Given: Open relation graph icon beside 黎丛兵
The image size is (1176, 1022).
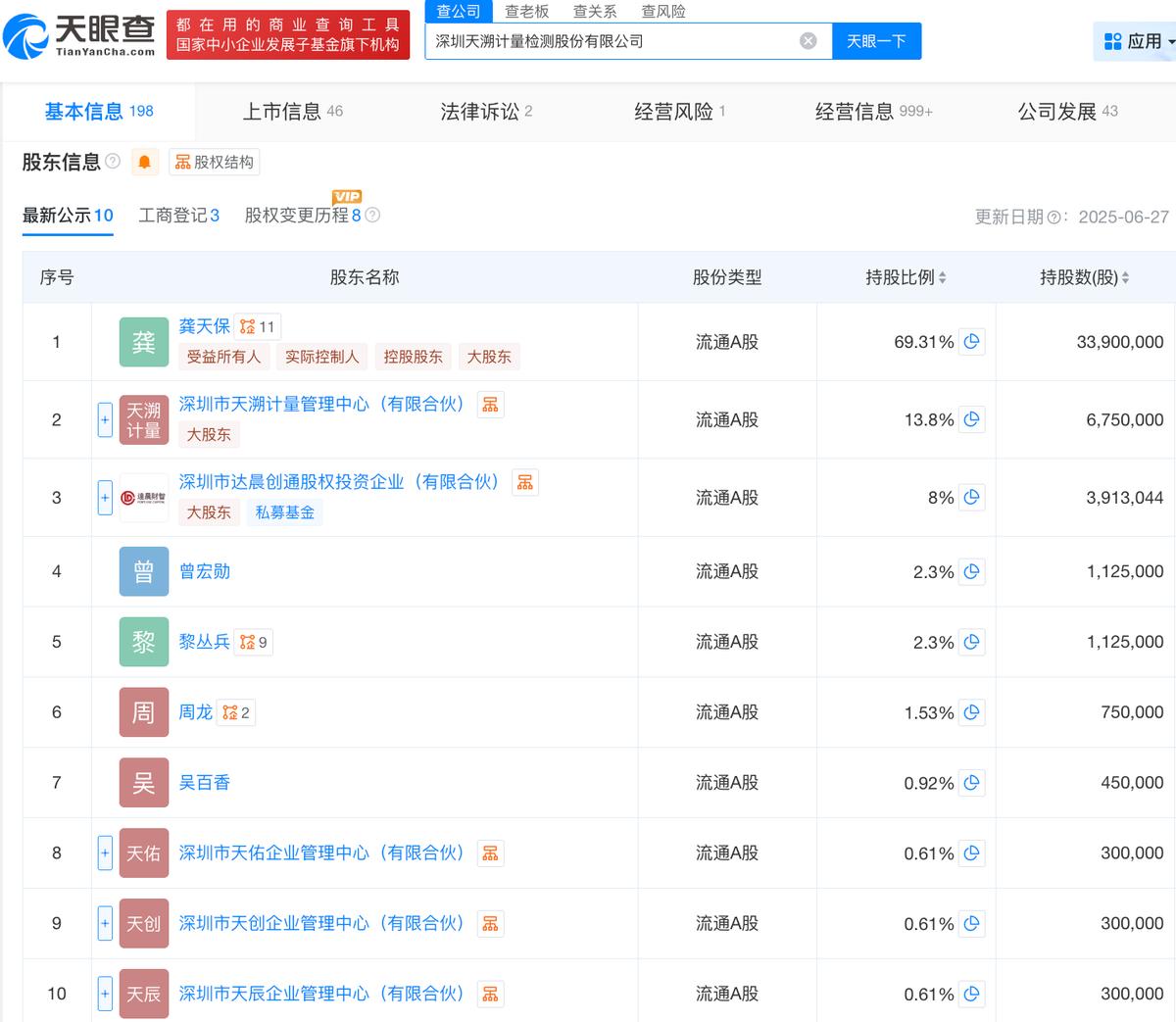Looking at the screenshot, I should click(253, 642).
